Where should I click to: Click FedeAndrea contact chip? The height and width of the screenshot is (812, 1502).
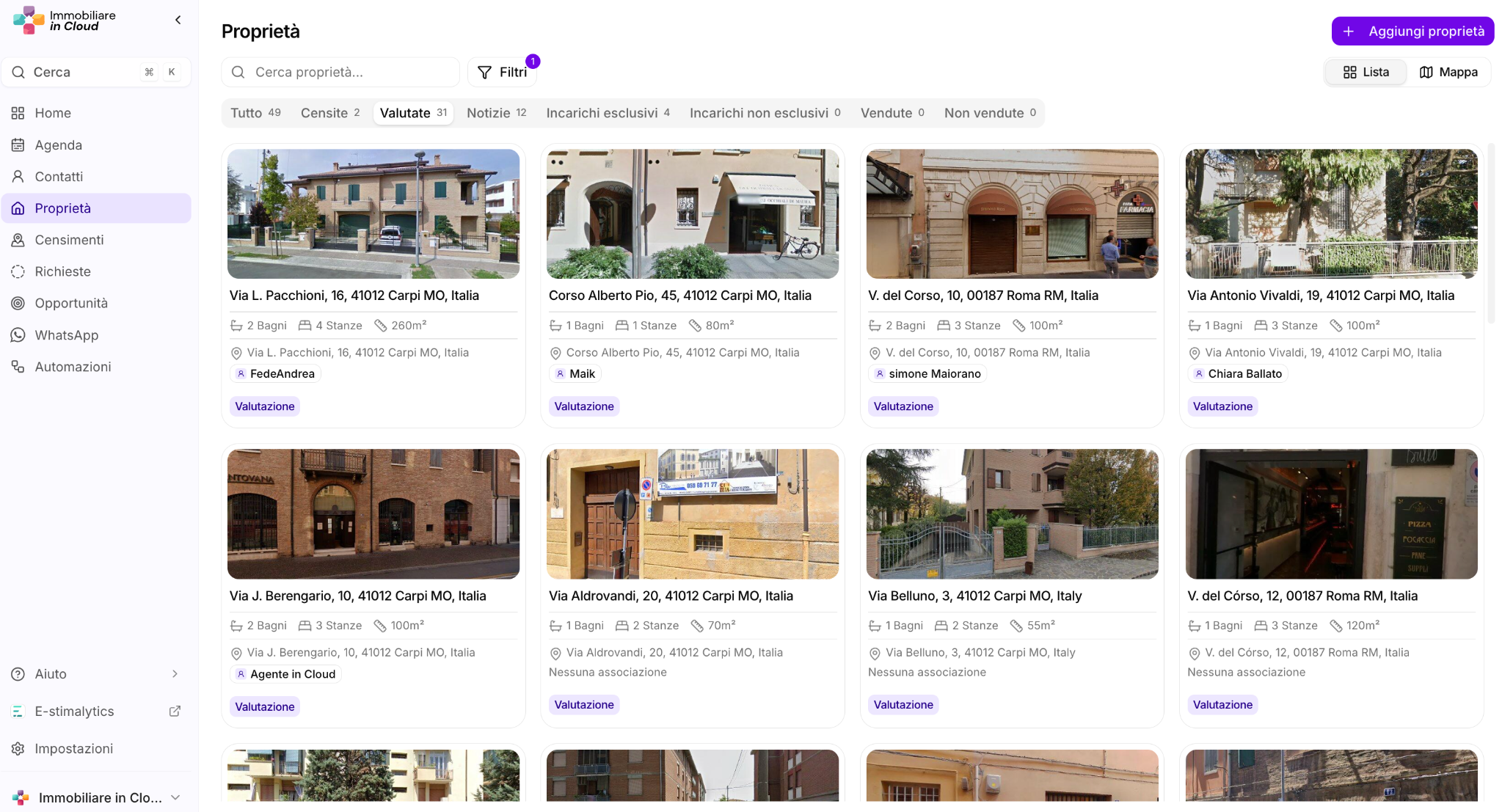(275, 374)
